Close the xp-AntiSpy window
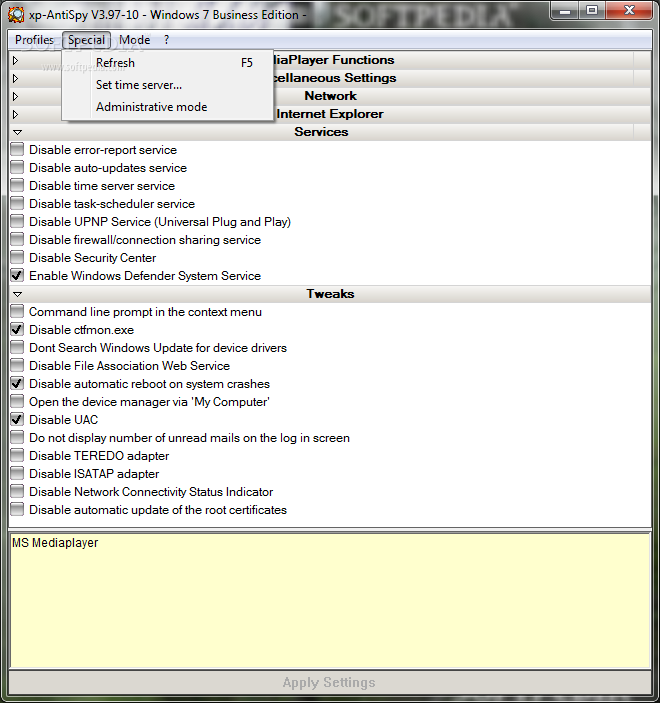This screenshot has width=660, height=703. (629, 11)
